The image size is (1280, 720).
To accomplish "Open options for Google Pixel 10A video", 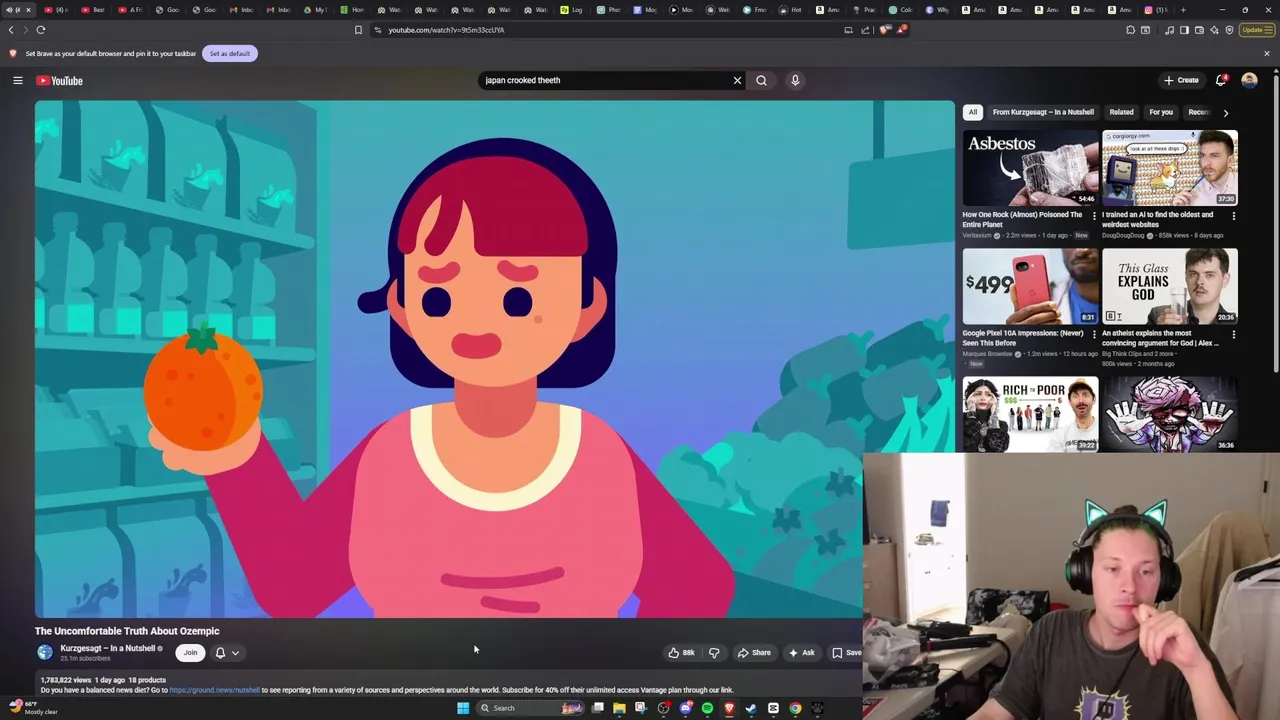I will [x=1093, y=334].
